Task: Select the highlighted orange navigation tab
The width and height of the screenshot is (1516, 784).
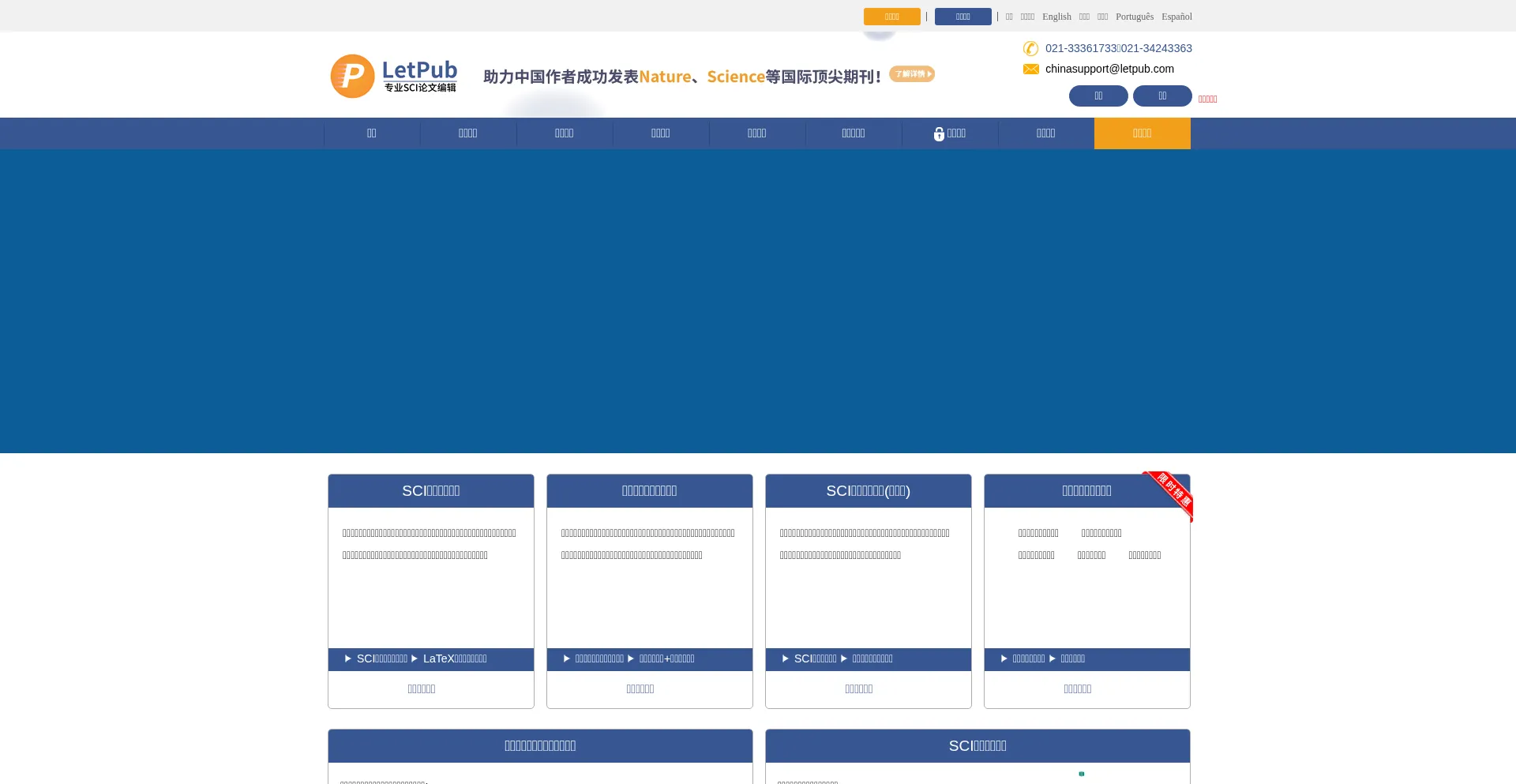Action: [1142, 133]
